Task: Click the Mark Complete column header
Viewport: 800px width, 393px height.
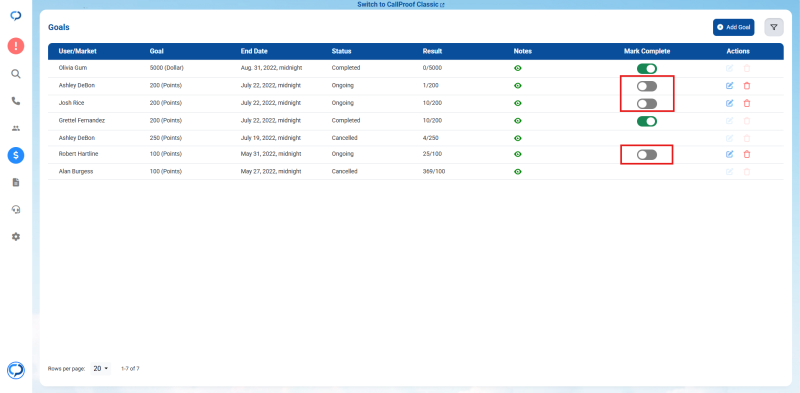Action: [x=647, y=52]
